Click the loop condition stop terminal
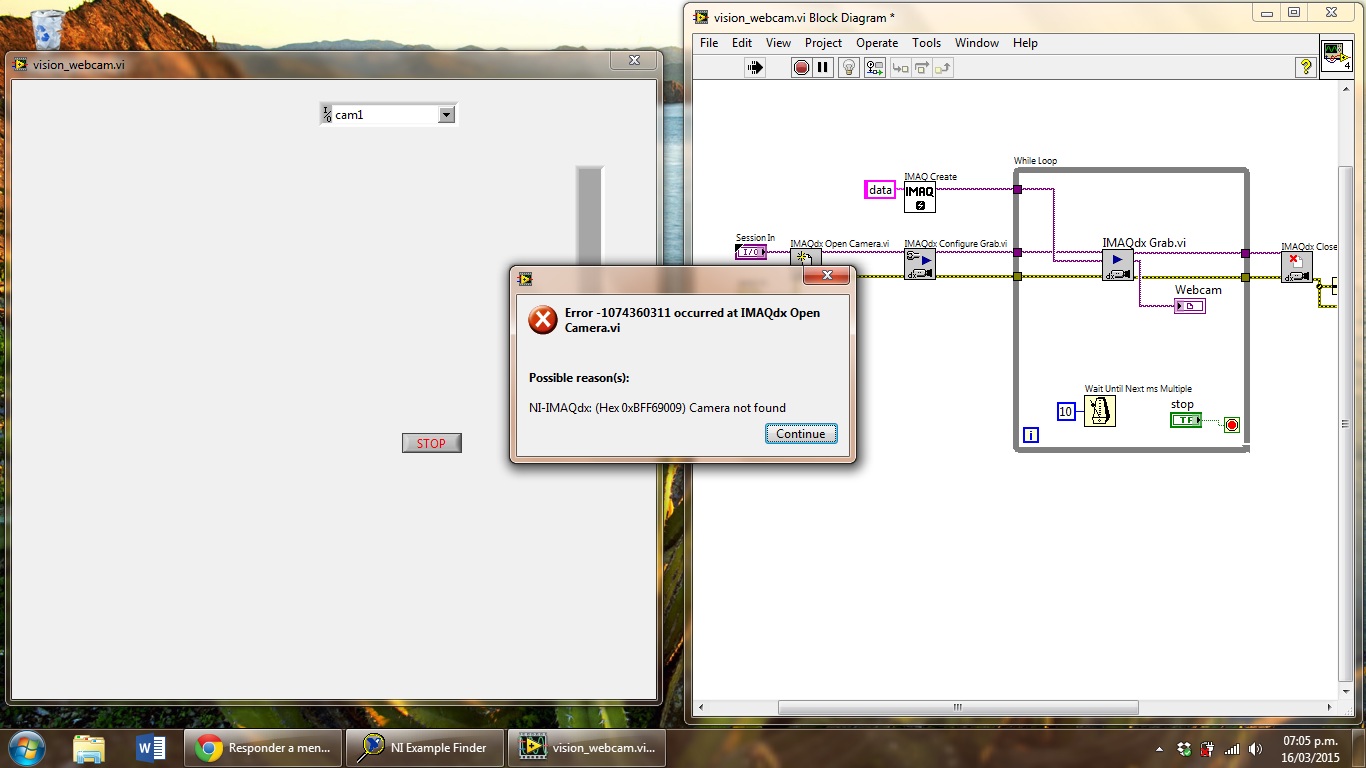This screenshot has width=1366, height=768. 1232,425
